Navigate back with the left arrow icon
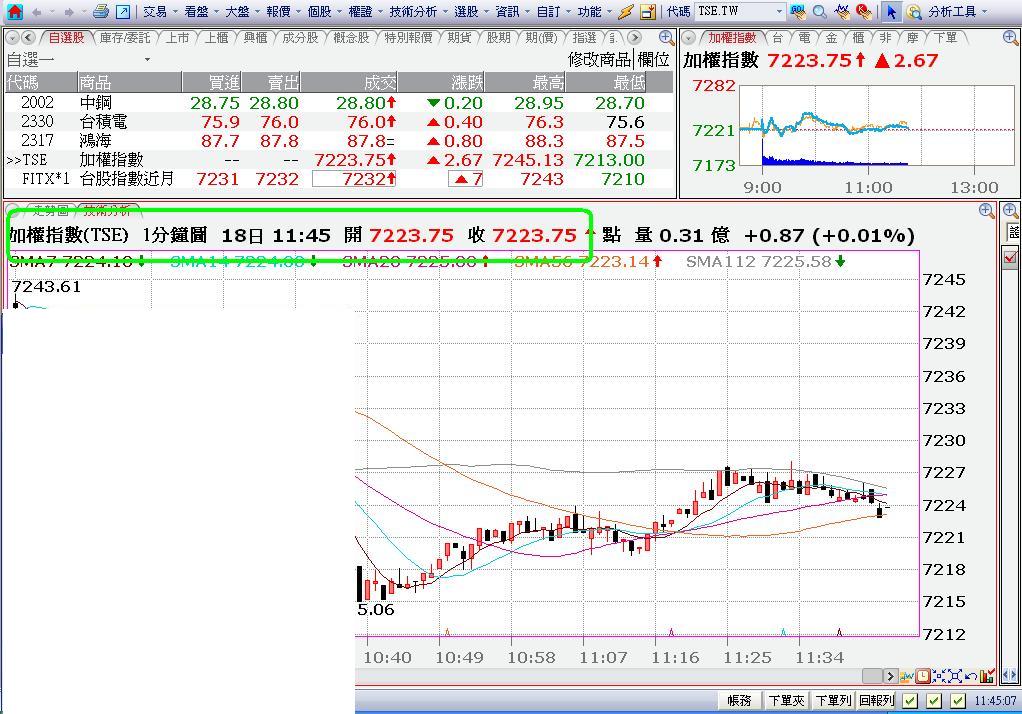 pos(36,12)
